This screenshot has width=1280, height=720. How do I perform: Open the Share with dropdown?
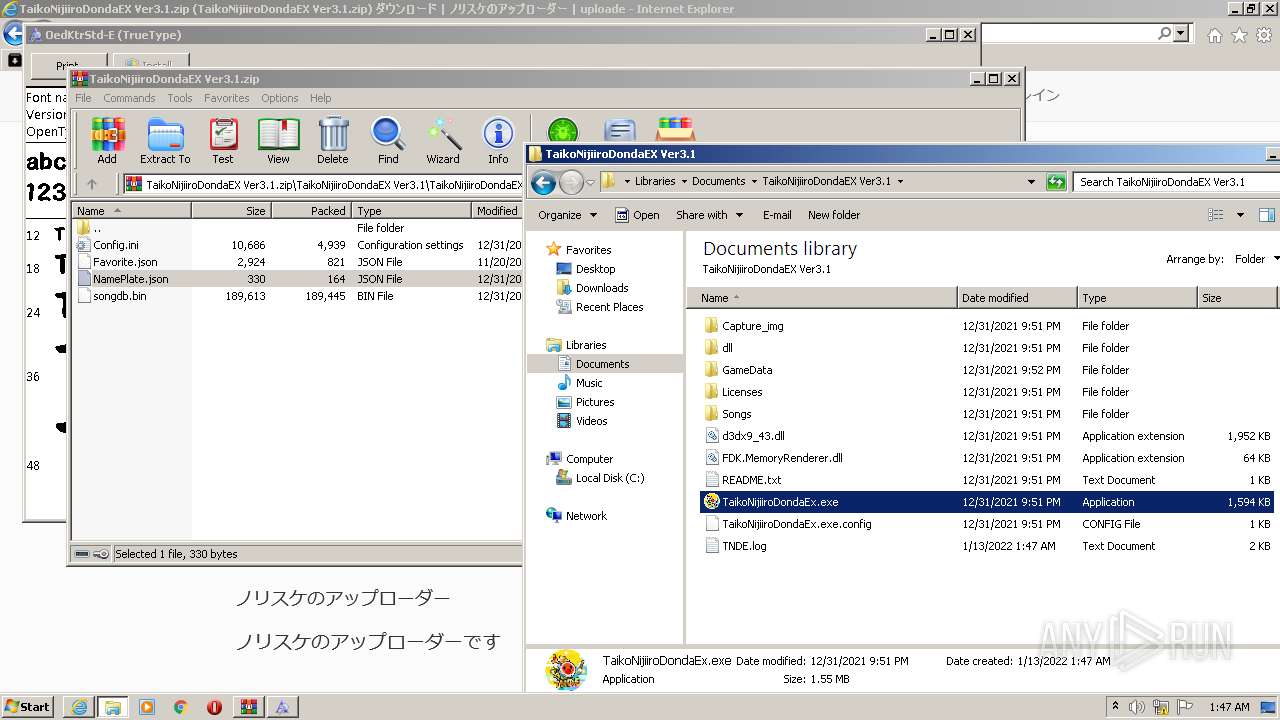click(709, 215)
